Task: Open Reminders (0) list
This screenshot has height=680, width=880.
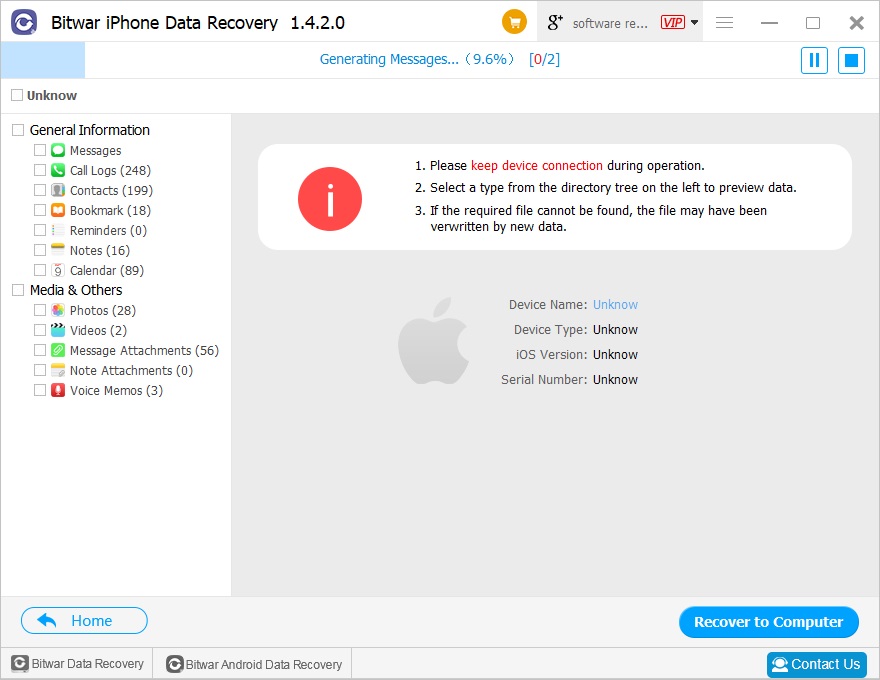Action: click(x=108, y=231)
